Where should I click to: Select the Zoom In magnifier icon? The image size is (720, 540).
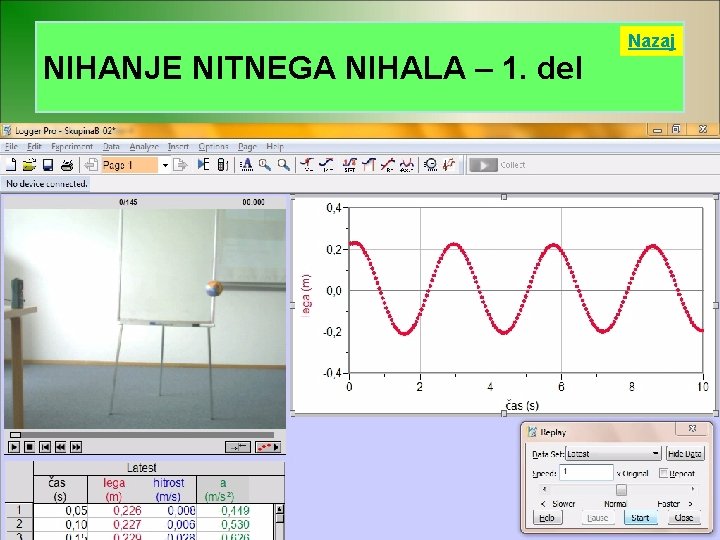pos(264,165)
